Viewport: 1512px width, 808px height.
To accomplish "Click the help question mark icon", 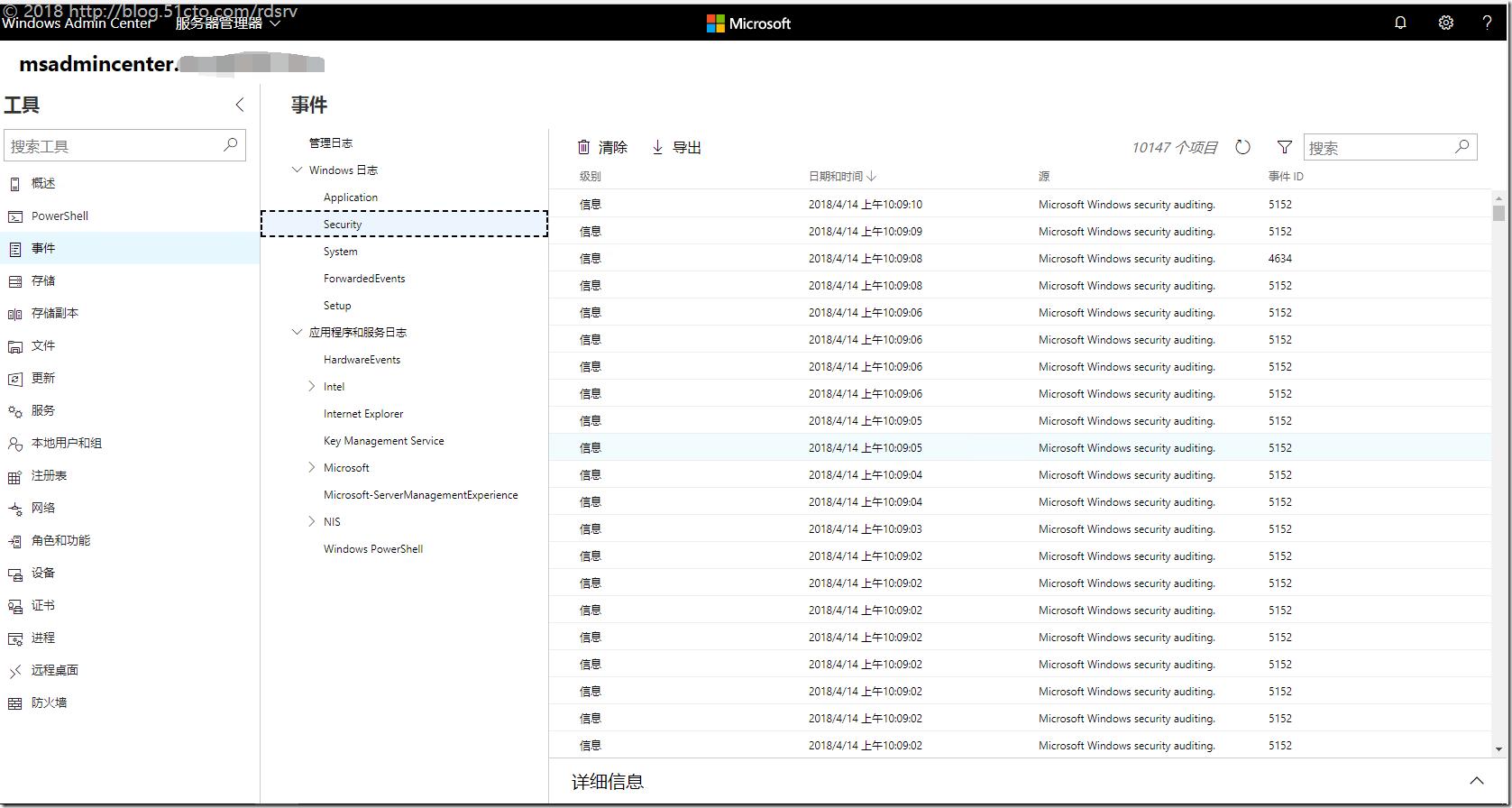I will 1487,23.
